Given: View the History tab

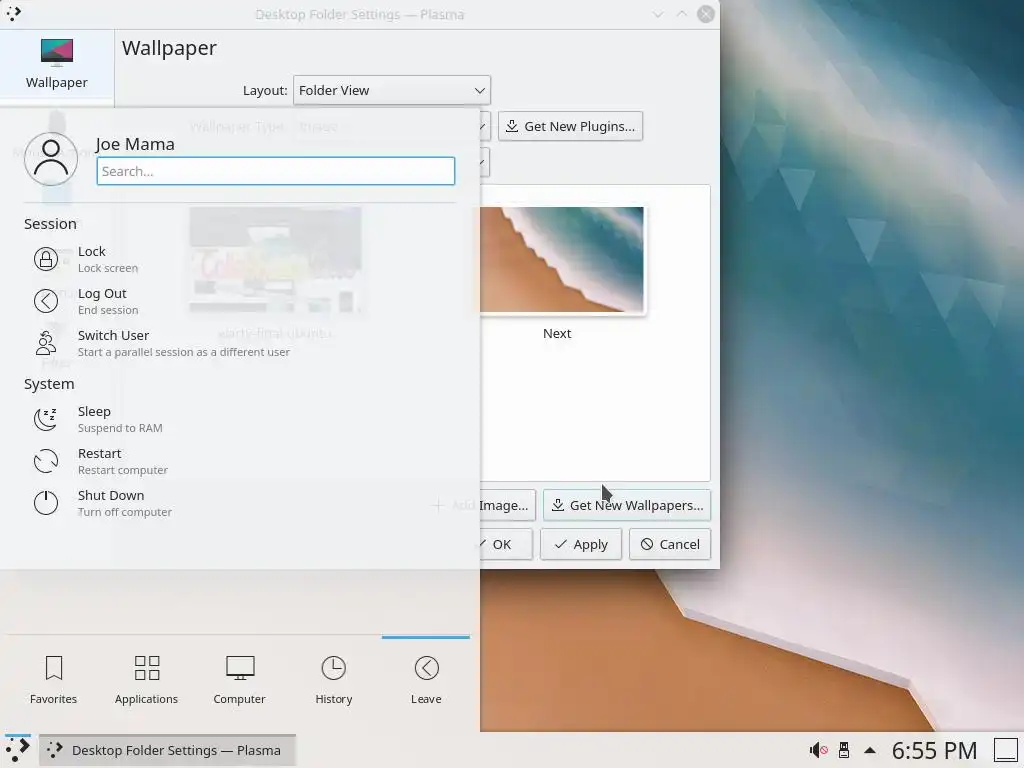Looking at the screenshot, I should pyautogui.click(x=333, y=680).
